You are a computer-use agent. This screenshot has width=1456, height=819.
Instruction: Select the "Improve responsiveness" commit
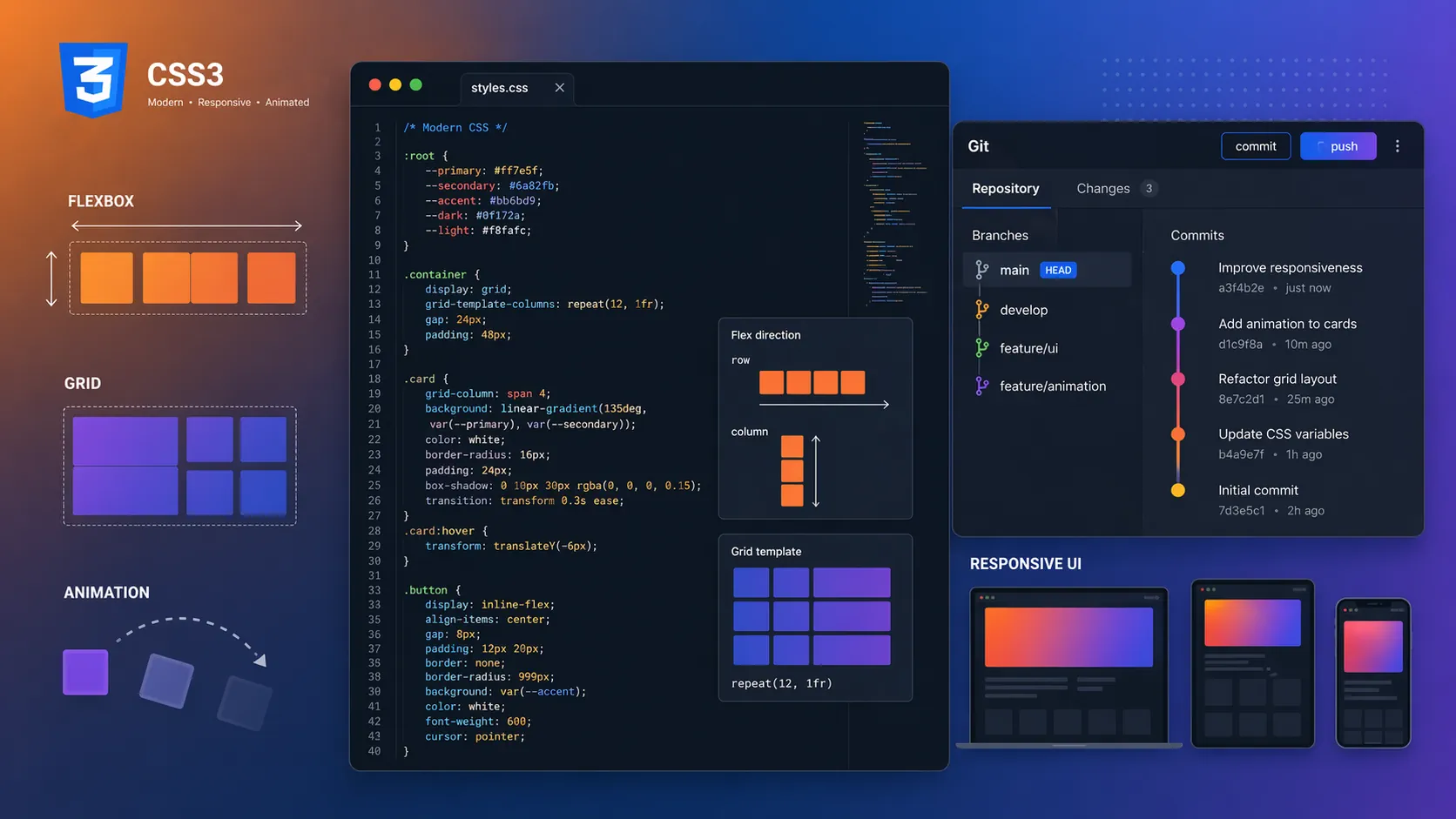[x=1290, y=268]
